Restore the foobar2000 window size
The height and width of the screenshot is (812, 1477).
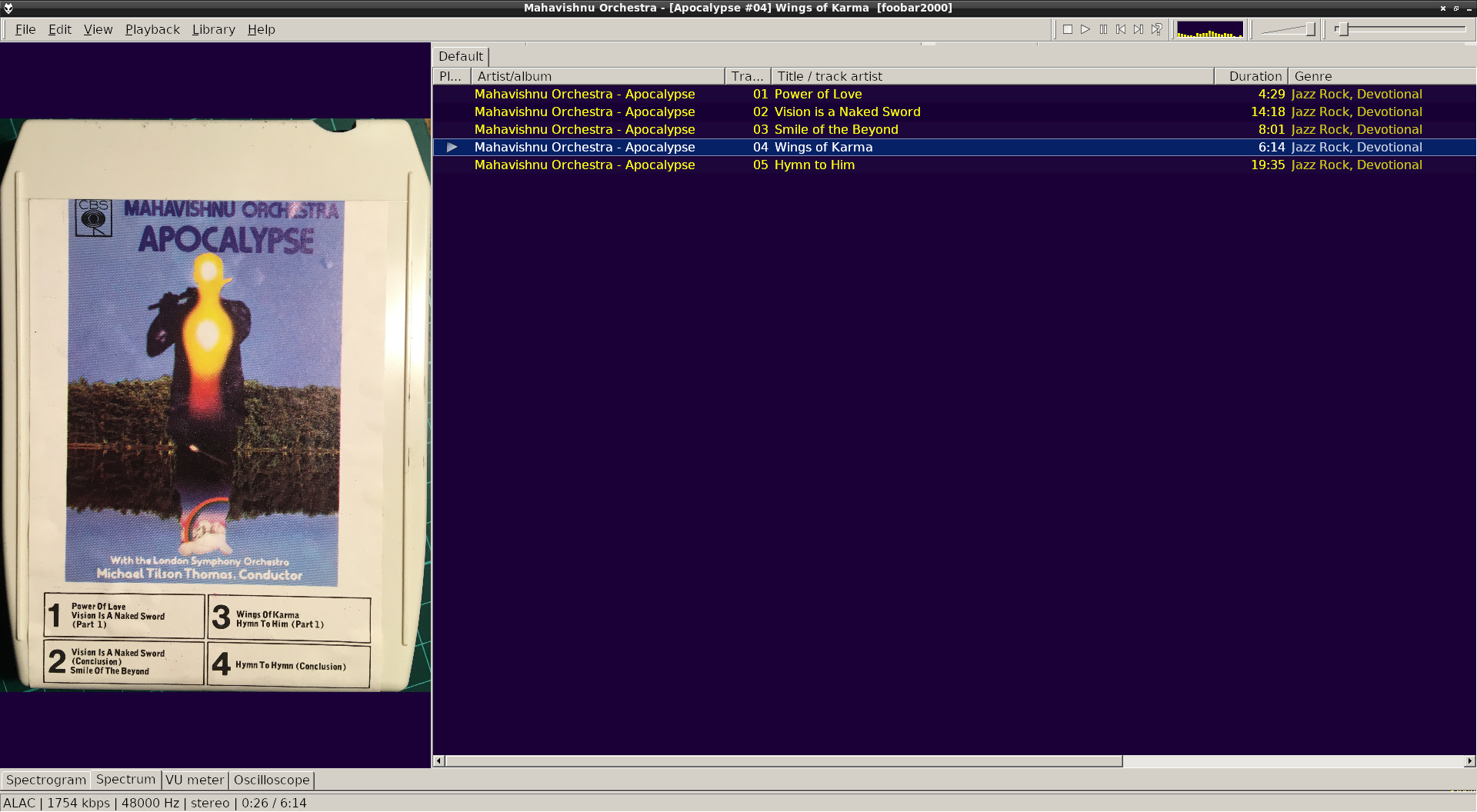pos(1456,8)
